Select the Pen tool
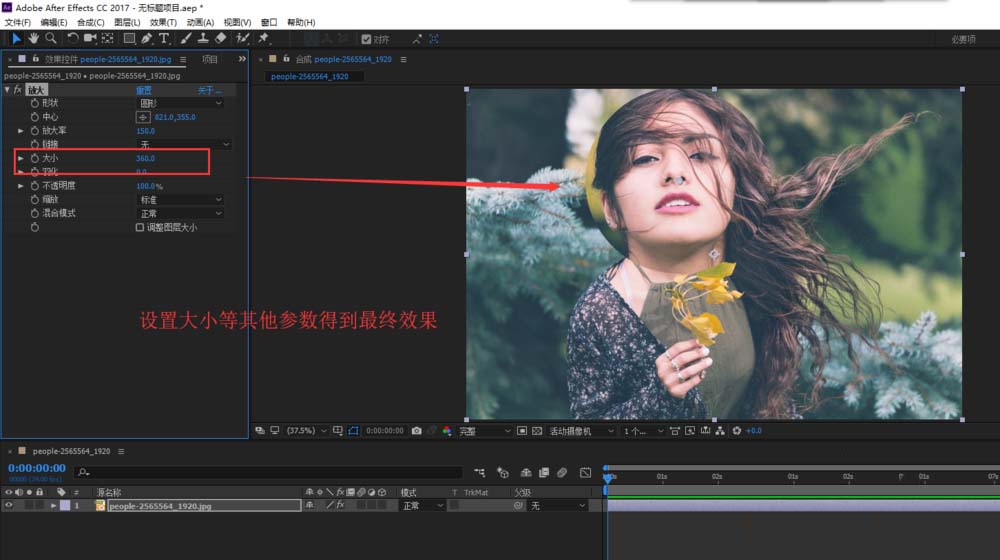Viewport: 1000px width, 560px height. (147, 38)
